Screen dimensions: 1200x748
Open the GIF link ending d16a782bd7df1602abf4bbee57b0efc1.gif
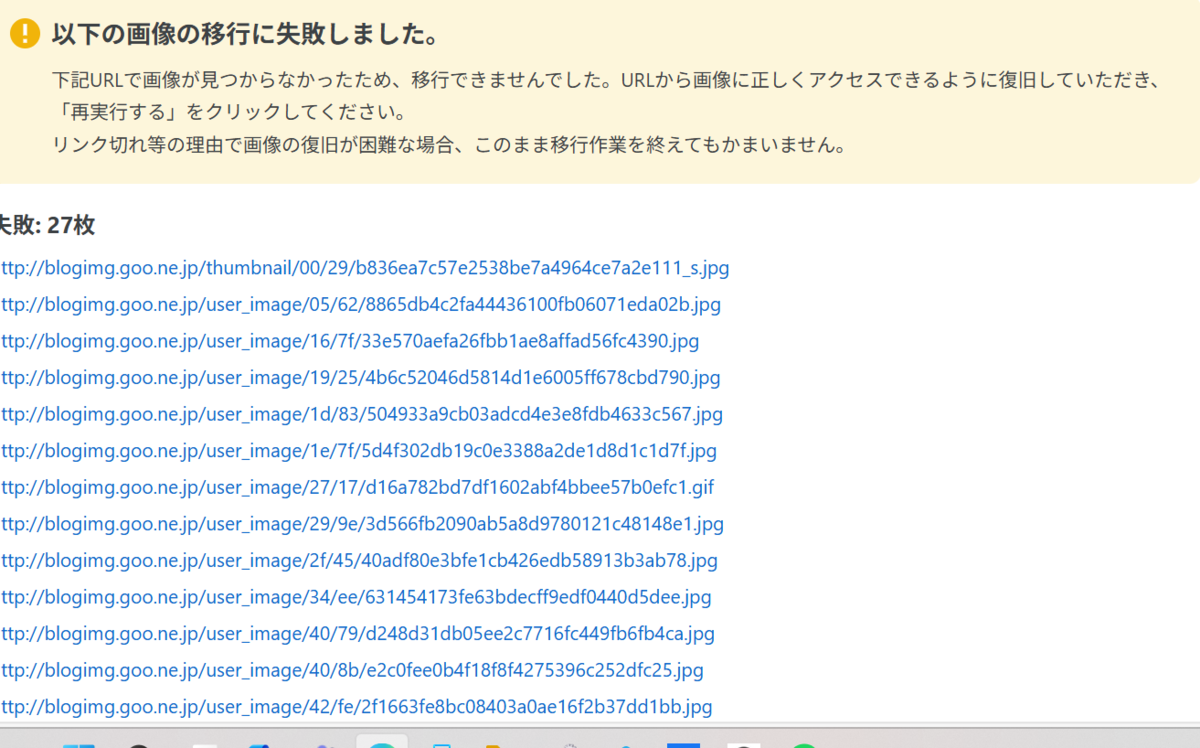357,487
